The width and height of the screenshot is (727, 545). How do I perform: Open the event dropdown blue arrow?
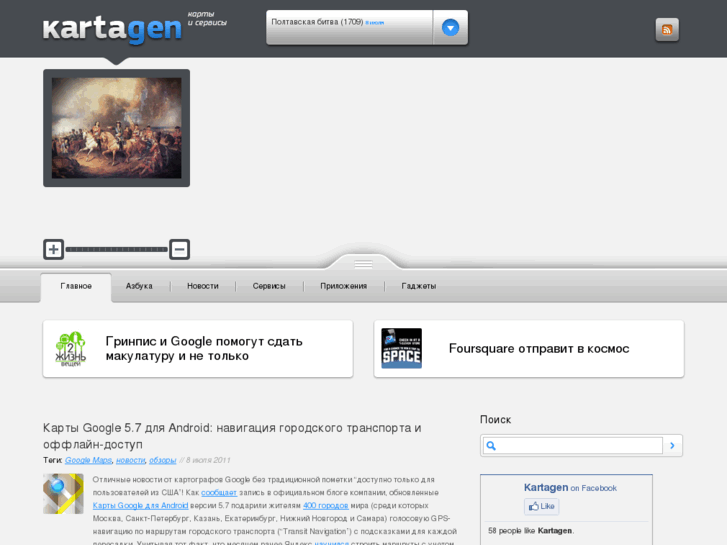point(450,28)
